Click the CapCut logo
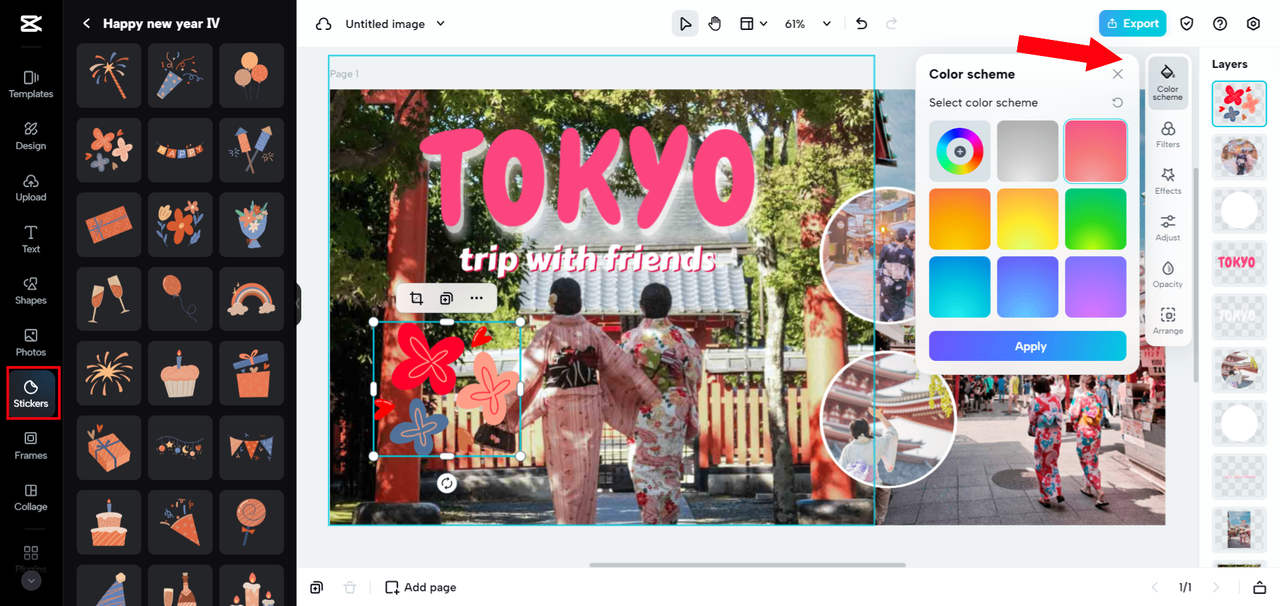The image size is (1280, 606). point(30,23)
